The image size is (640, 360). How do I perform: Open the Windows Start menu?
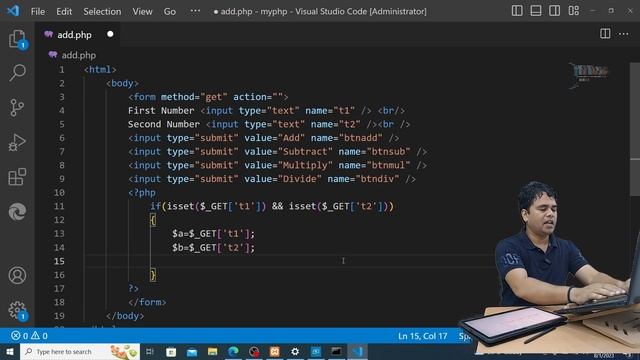pyautogui.click(x=10, y=351)
